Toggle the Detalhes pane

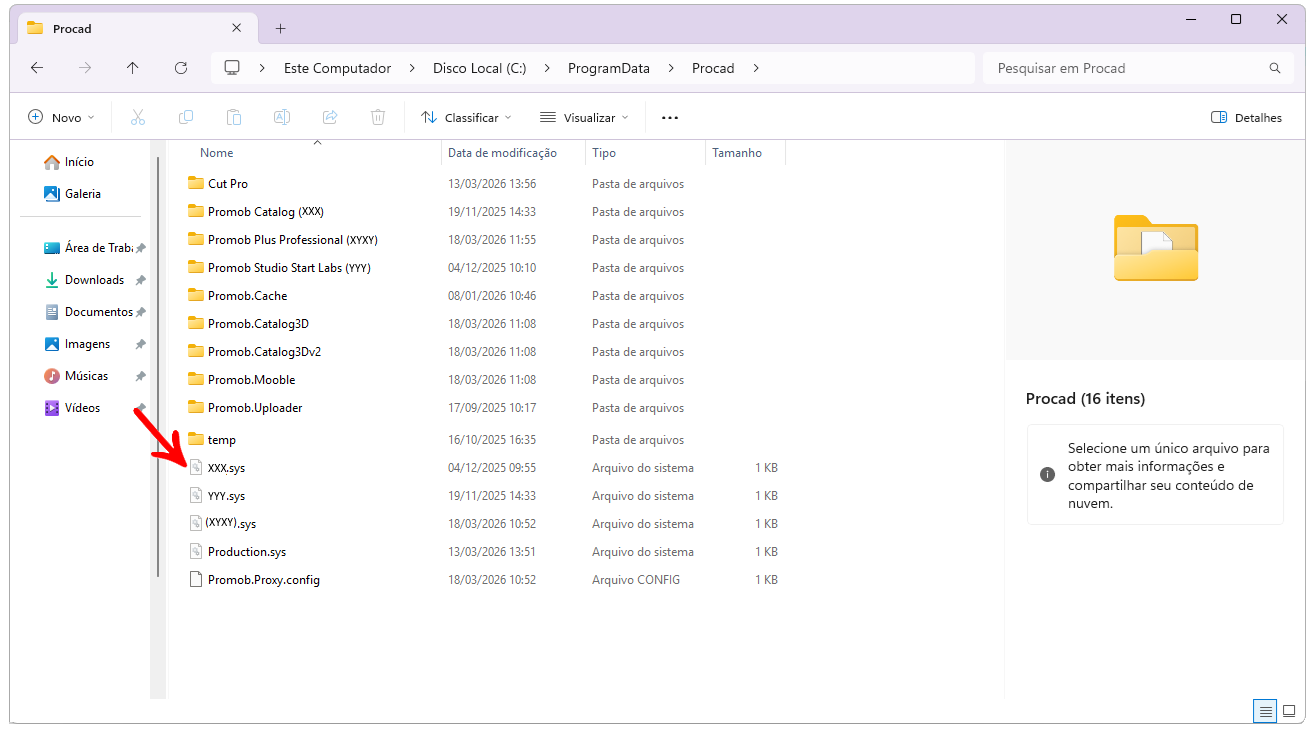tap(1246, 117)
